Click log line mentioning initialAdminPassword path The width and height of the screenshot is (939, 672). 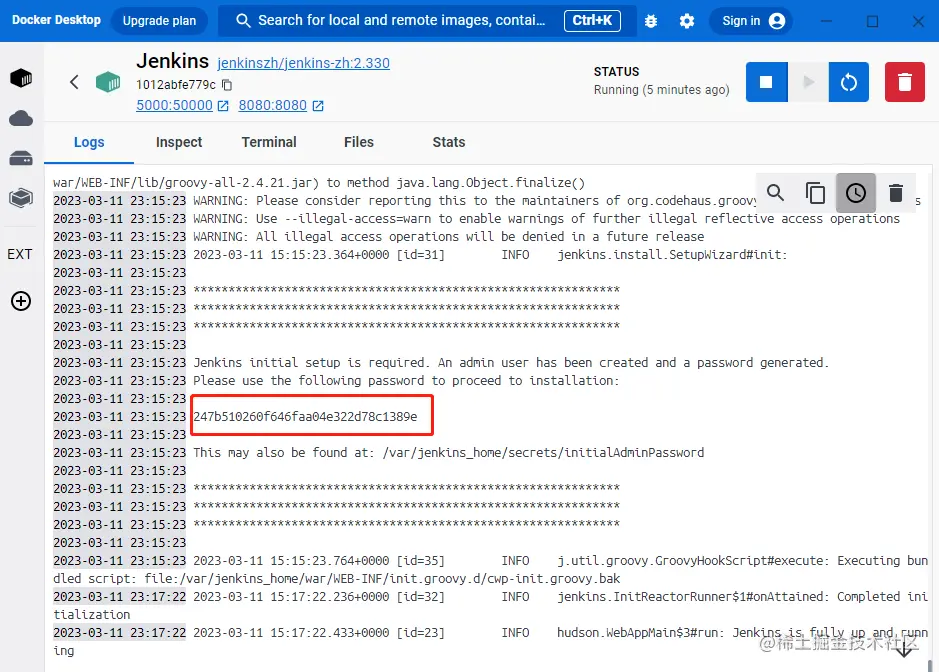tap(449, 452)
